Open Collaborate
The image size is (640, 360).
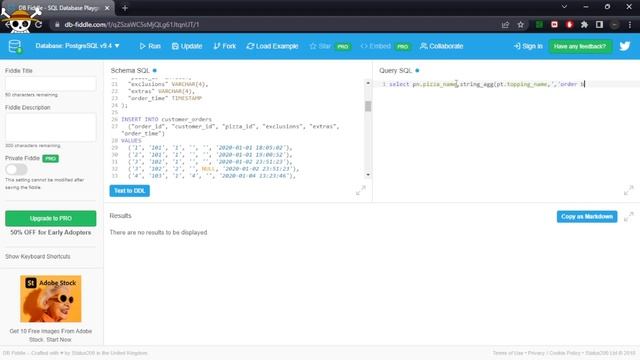tap(441, 46)
